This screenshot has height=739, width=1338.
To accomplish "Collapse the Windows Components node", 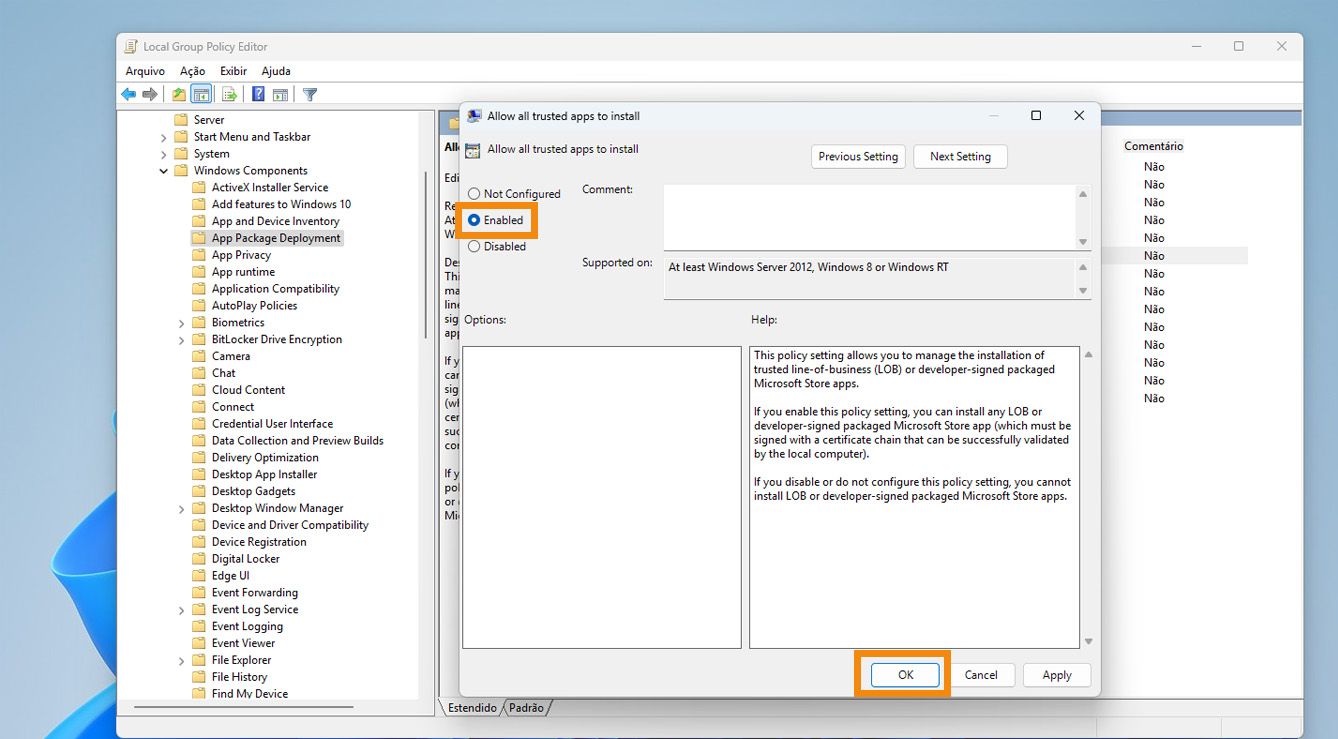I will [164, 171].
